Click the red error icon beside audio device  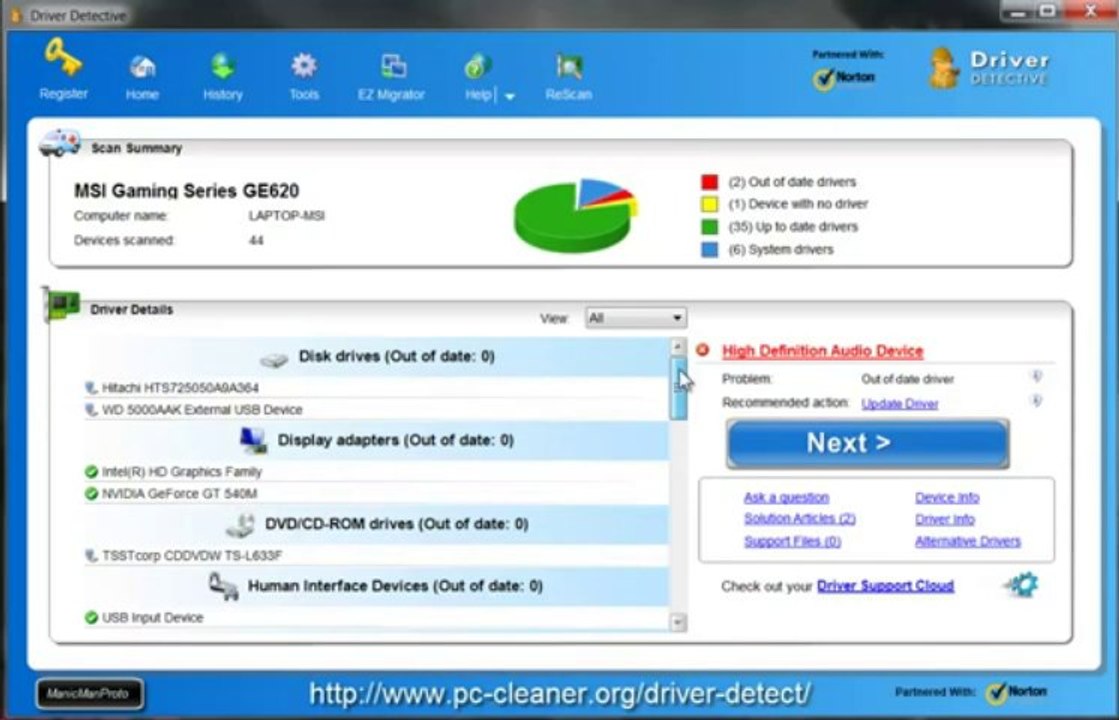coord(703,350)
